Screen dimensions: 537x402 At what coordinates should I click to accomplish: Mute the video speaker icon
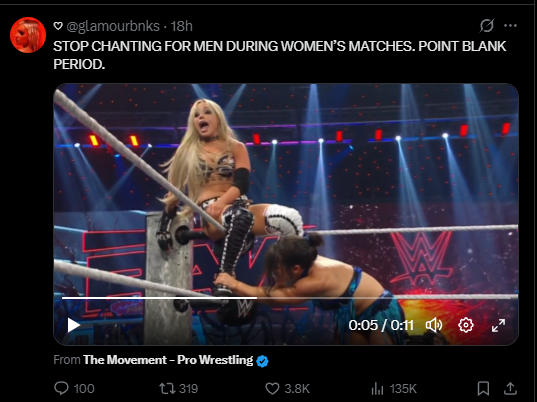434,325
